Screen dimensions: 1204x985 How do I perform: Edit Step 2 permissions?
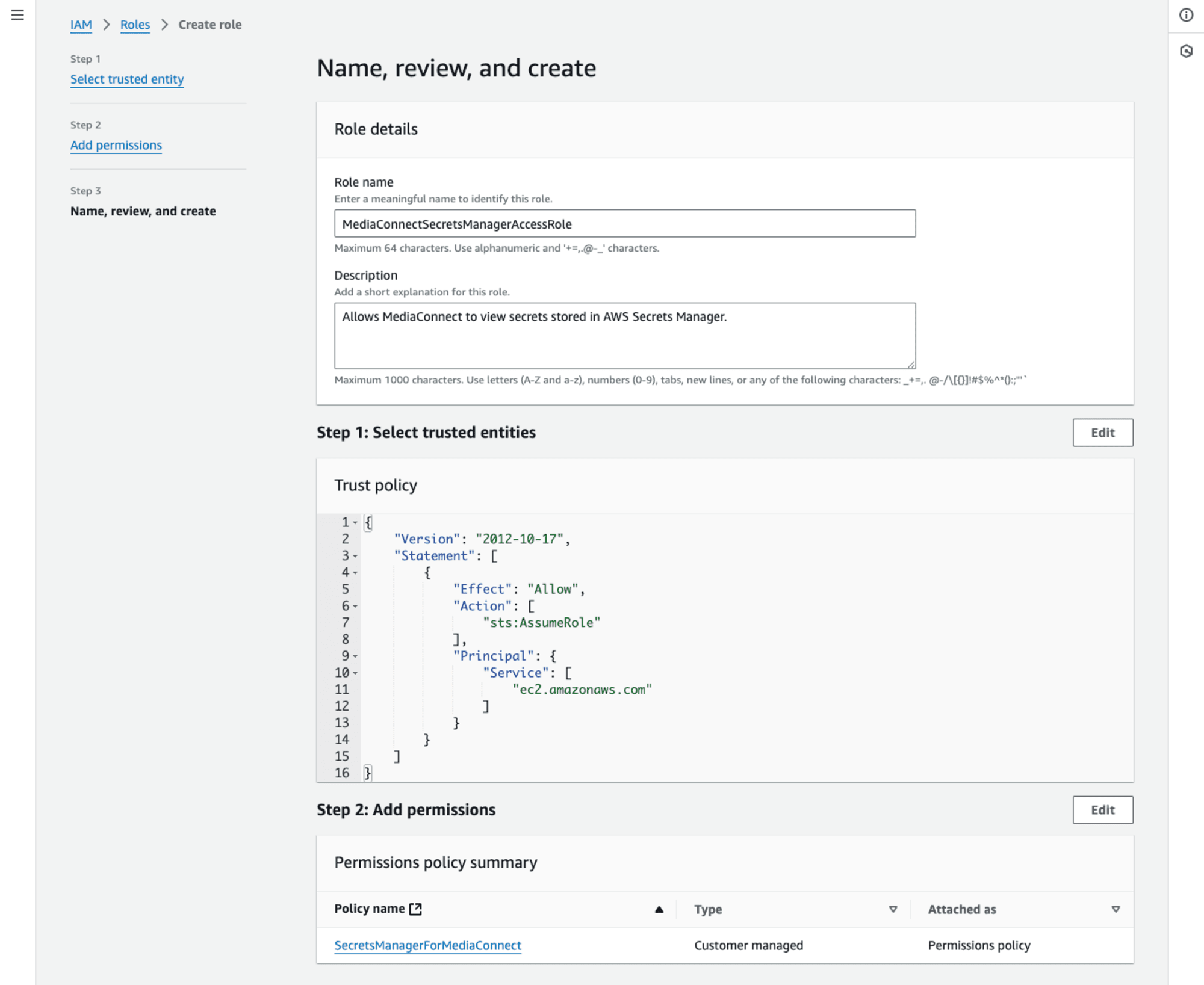tap(1102, 810)
